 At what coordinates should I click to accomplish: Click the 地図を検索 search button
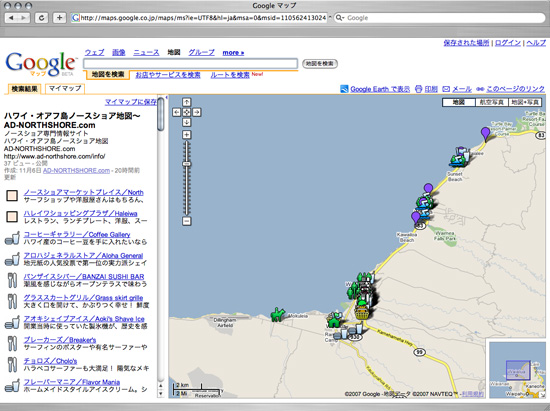pos(320,63)
